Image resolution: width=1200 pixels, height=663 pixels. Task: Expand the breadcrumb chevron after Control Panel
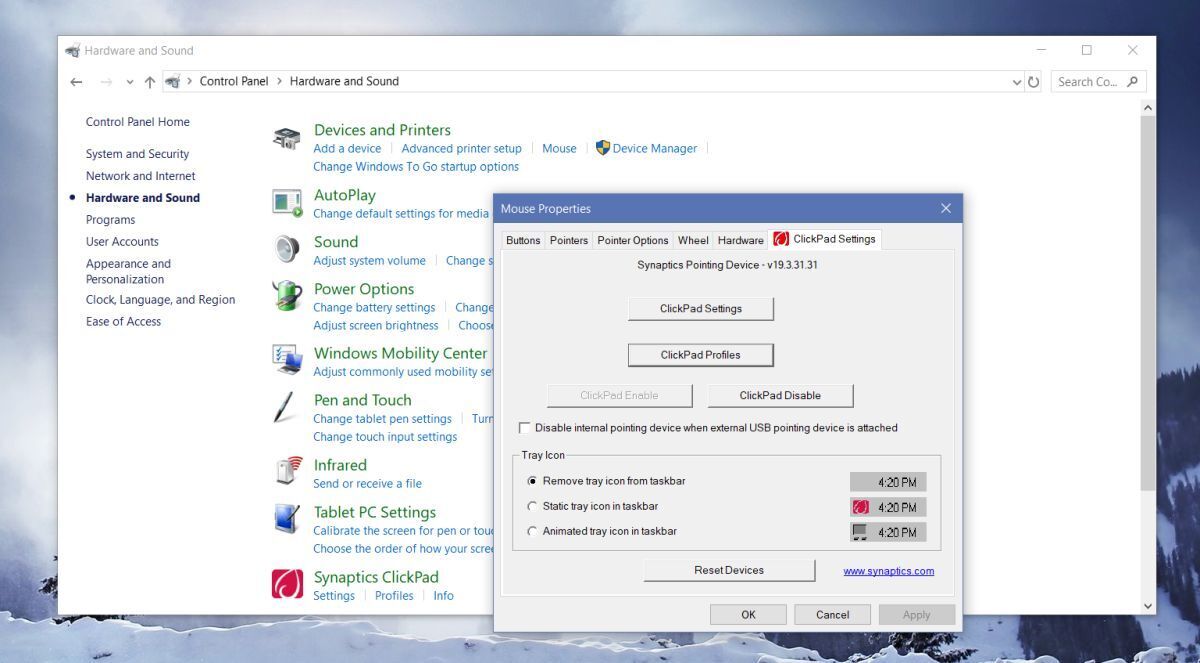(280, 81)
